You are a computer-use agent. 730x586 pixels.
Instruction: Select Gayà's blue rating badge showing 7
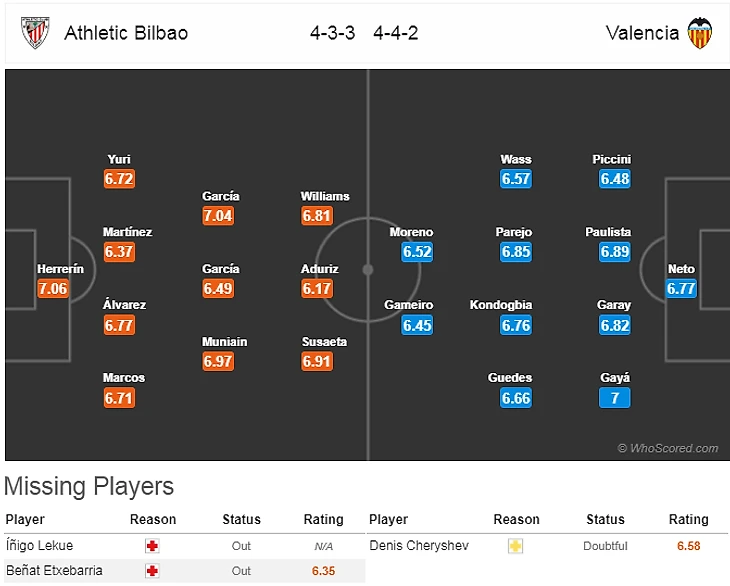615,398
